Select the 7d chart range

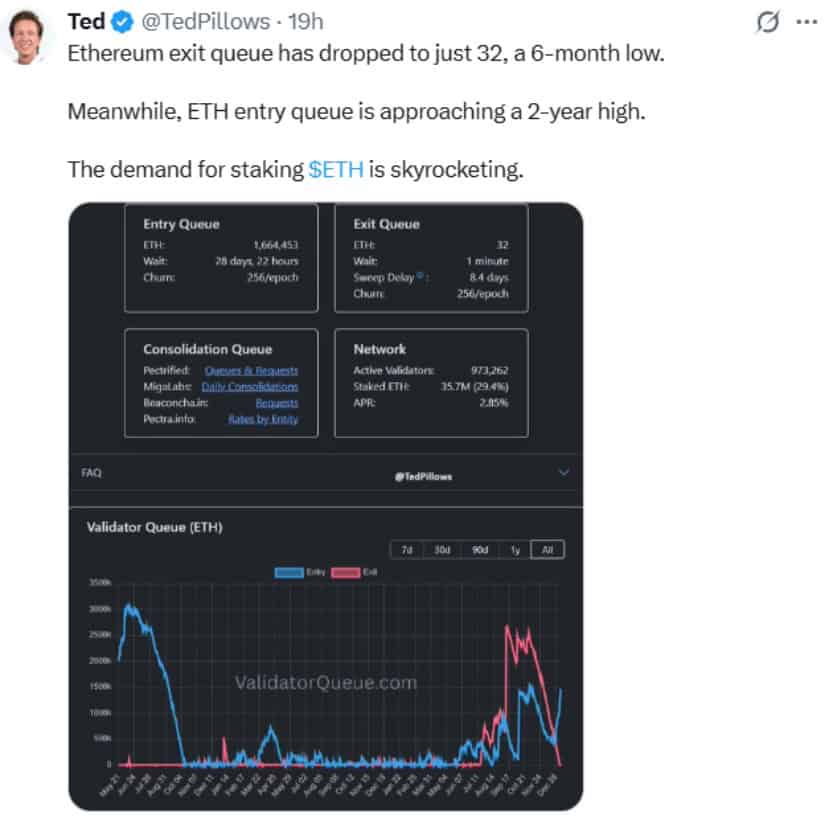[x=407, y=549]
